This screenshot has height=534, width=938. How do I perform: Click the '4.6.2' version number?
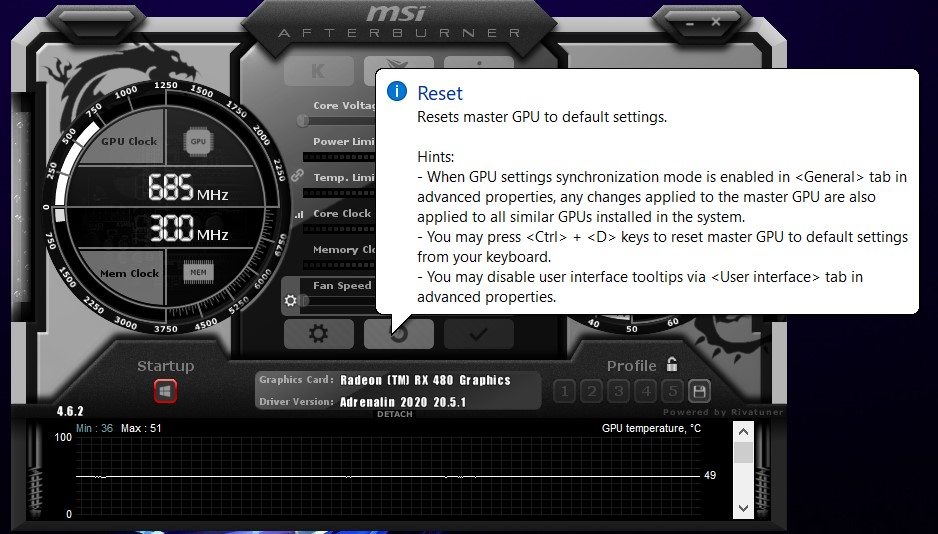click(70, 411)
